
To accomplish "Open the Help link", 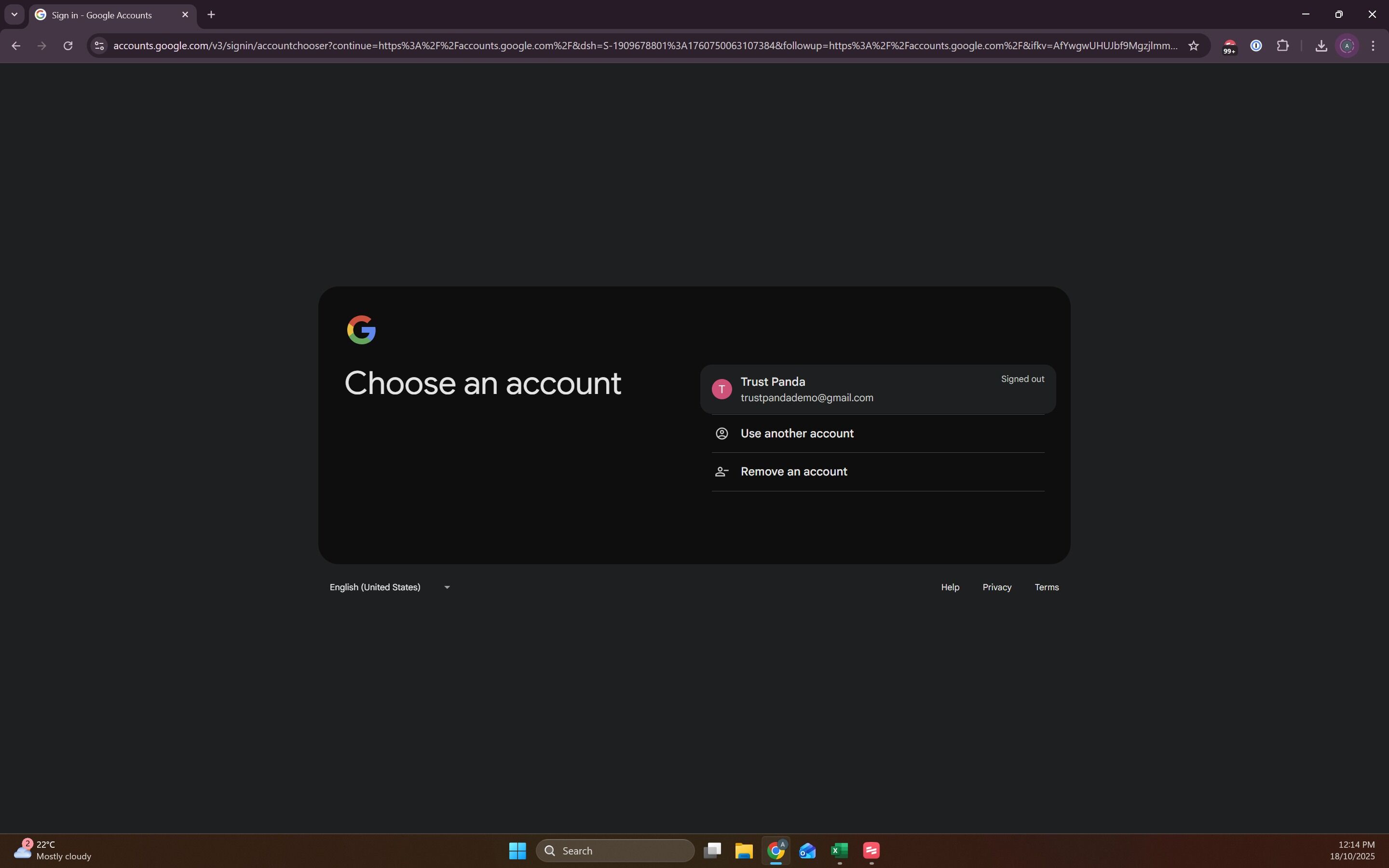I will click(950, 587).
